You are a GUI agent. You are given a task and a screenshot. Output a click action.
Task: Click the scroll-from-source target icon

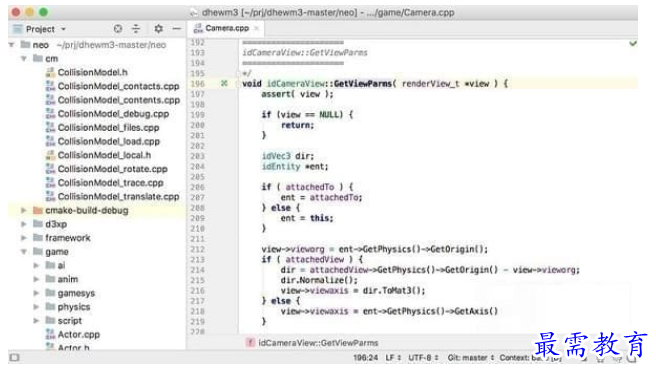(118, 28)
